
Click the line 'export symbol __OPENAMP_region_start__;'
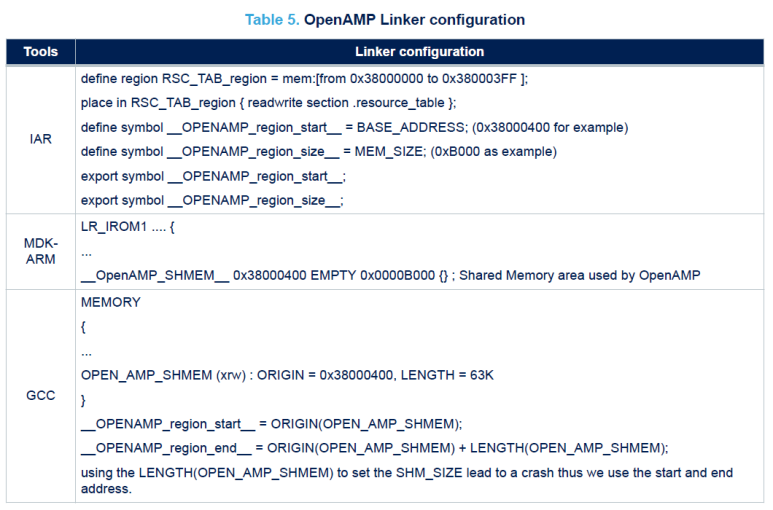click(x=213, y=176)
